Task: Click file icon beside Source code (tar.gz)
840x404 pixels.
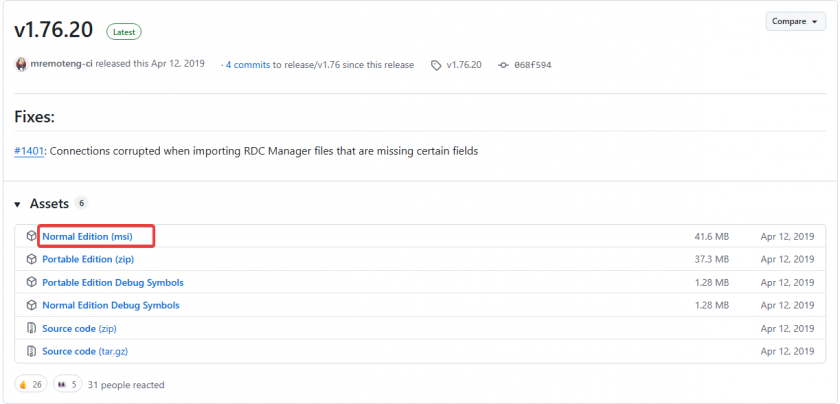Action: 32,351
